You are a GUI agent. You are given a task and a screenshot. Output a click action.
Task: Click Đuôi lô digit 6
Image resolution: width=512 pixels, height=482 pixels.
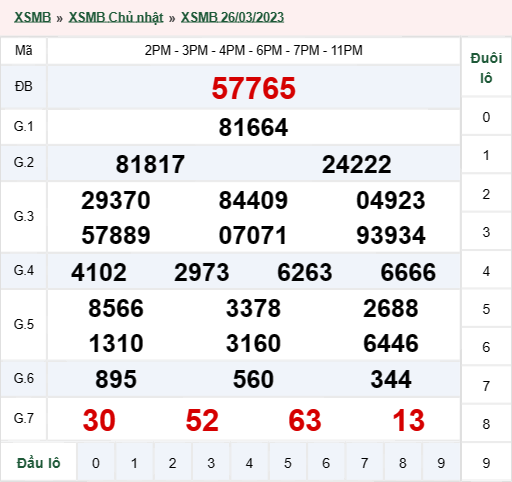coord(486,347)
